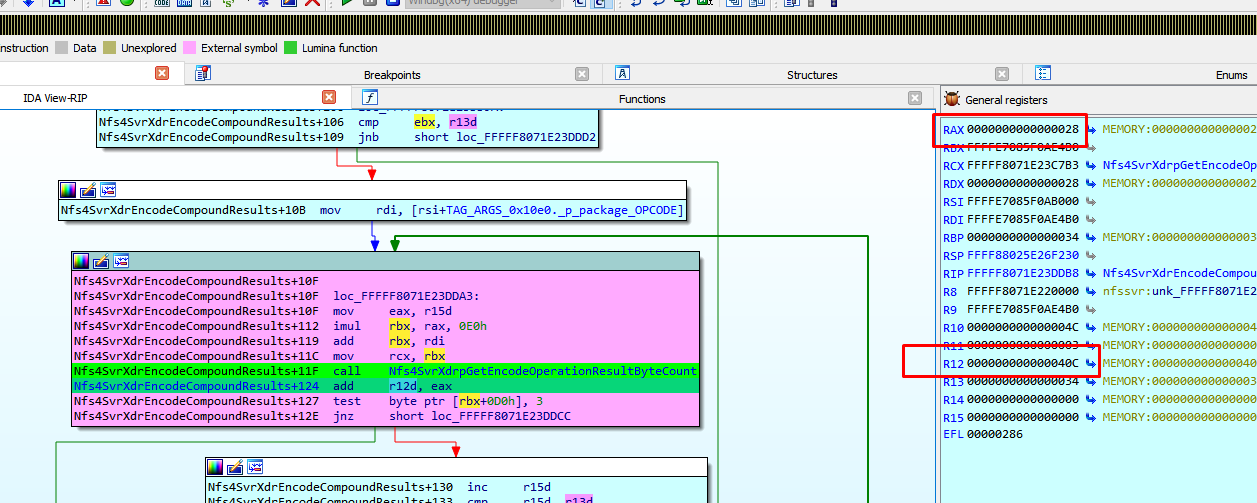Image resolution: width=1257 pixels, height=503 pixels.
Task: Click the R12 register value 000000000000040C
Action: coord(1023,363)
